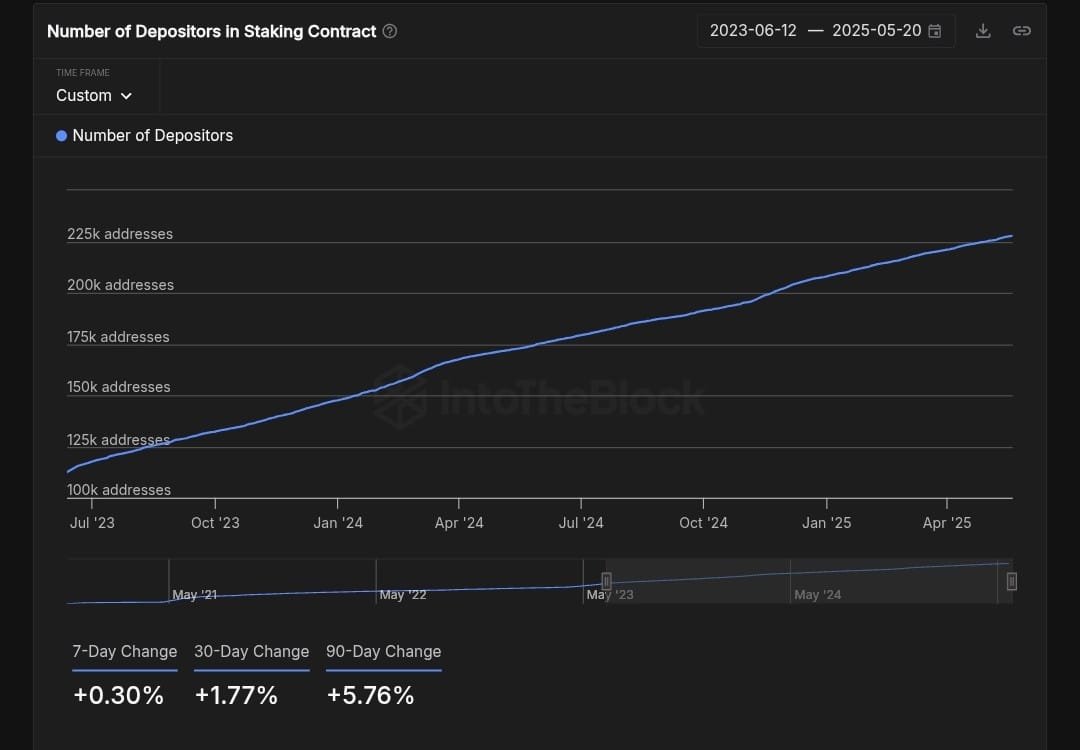This screenshot has width=1080, height=750.
Task: Click the TIME FRAME label
Action: click(x=83, y=72)
